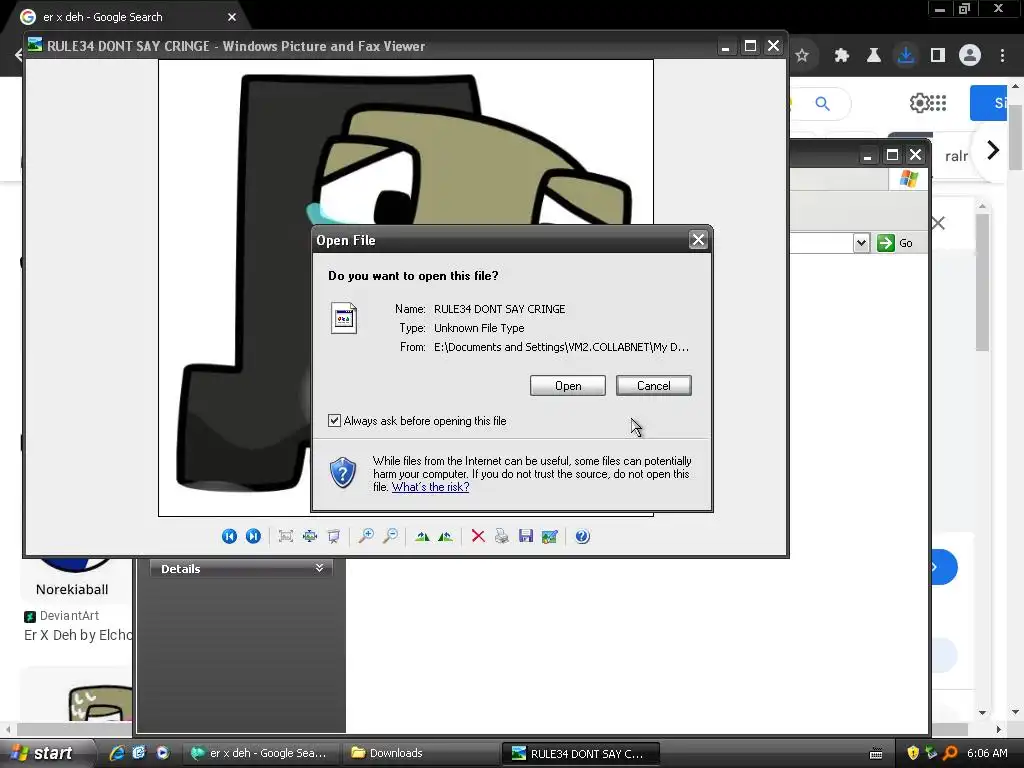Rotate image counterclockwise
Image resolution: width=1024 pixels, height=768 pixels.
tap(445, 536)
